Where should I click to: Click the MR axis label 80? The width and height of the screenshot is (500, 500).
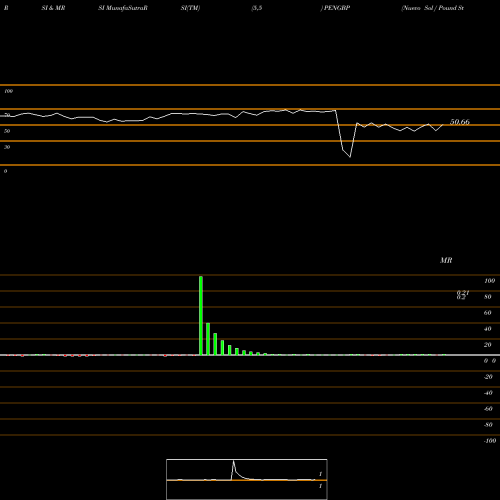(x=488, y=297)
